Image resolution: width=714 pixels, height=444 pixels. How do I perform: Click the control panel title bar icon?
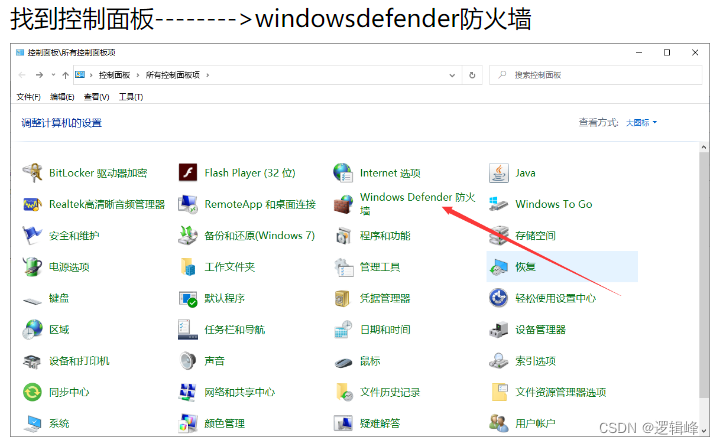tap(20, 52)
